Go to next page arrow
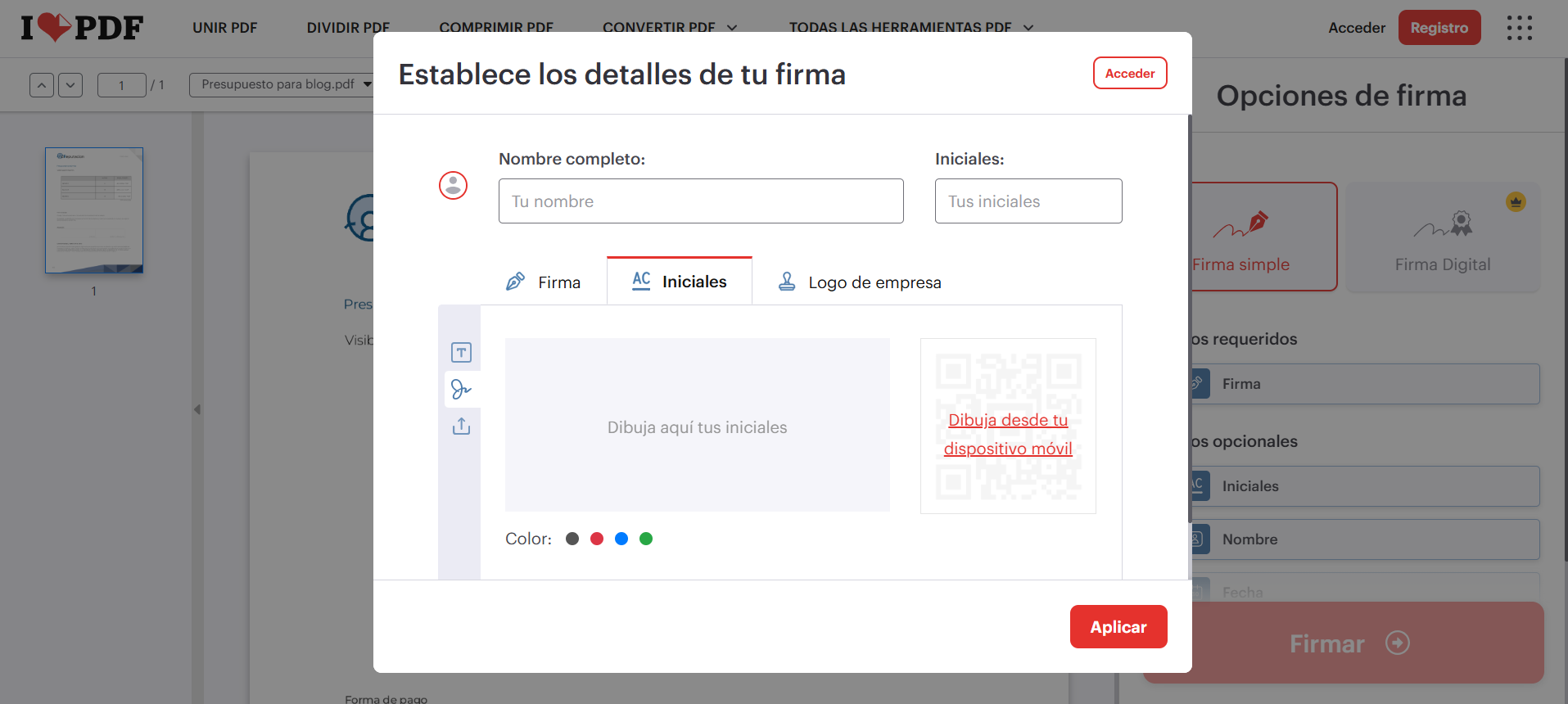Screen dimensions: 1568x704 (70, 85)
